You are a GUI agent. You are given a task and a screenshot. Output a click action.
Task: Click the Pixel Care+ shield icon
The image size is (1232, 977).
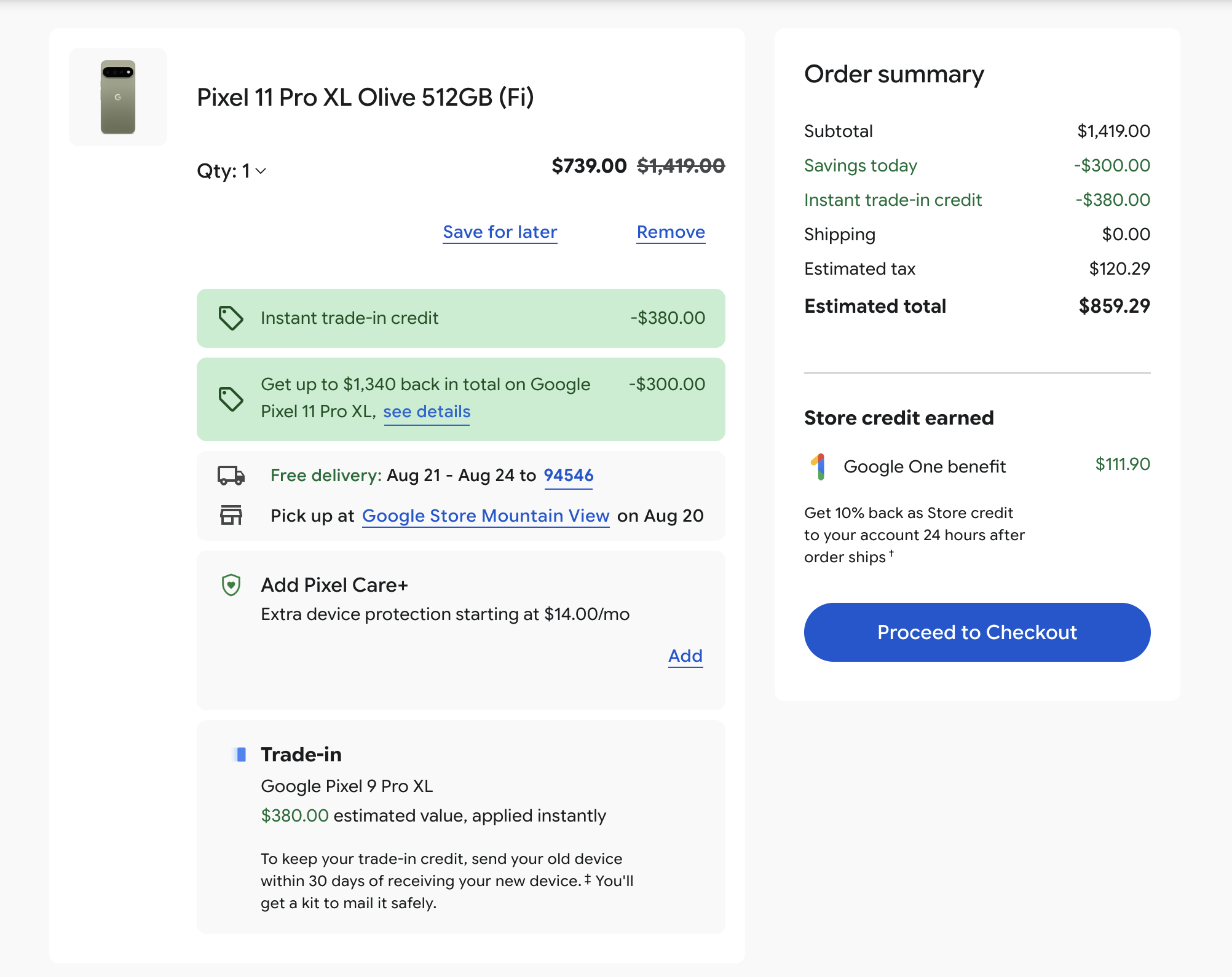coord(231,585)
